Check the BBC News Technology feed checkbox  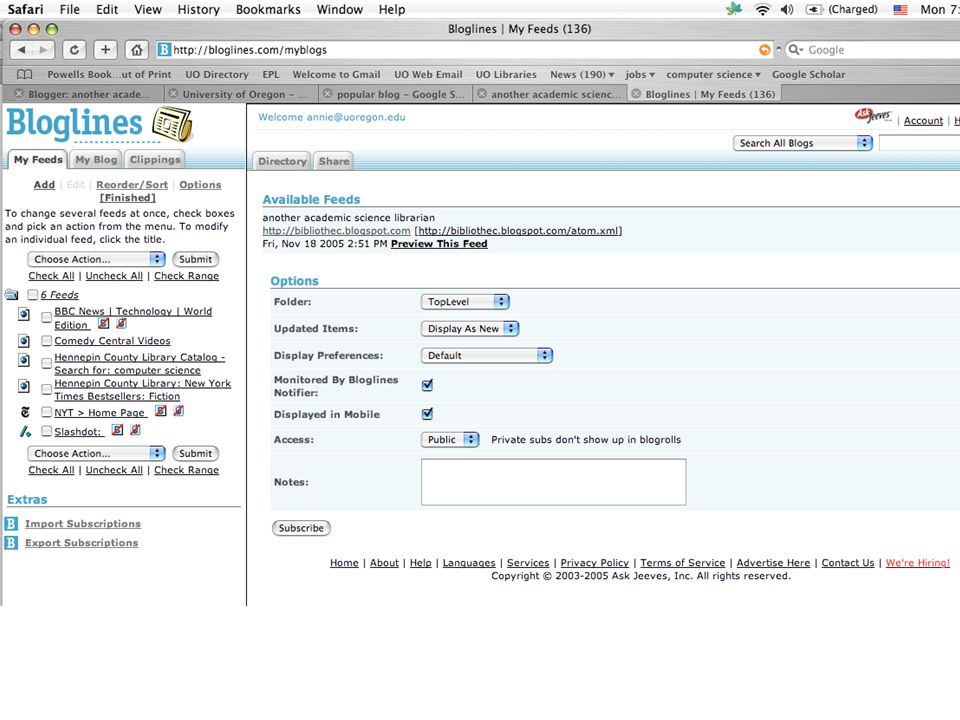(46, 317)
